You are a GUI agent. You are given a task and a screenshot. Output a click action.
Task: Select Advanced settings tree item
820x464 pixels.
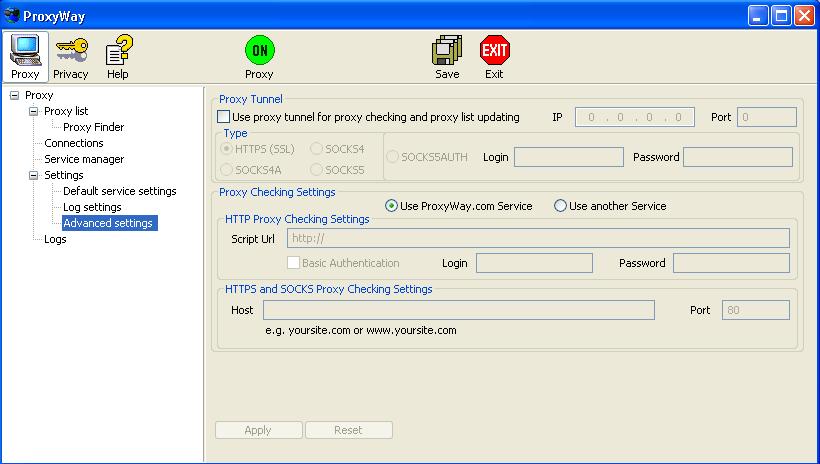pyautogui.click(x=109, y=223)
